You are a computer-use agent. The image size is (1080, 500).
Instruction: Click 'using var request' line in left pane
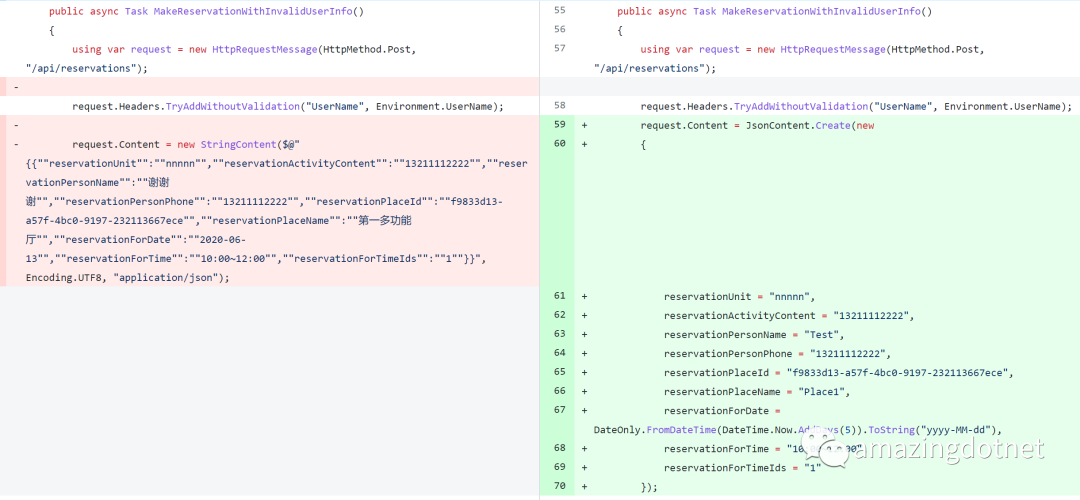pos(244,50)
